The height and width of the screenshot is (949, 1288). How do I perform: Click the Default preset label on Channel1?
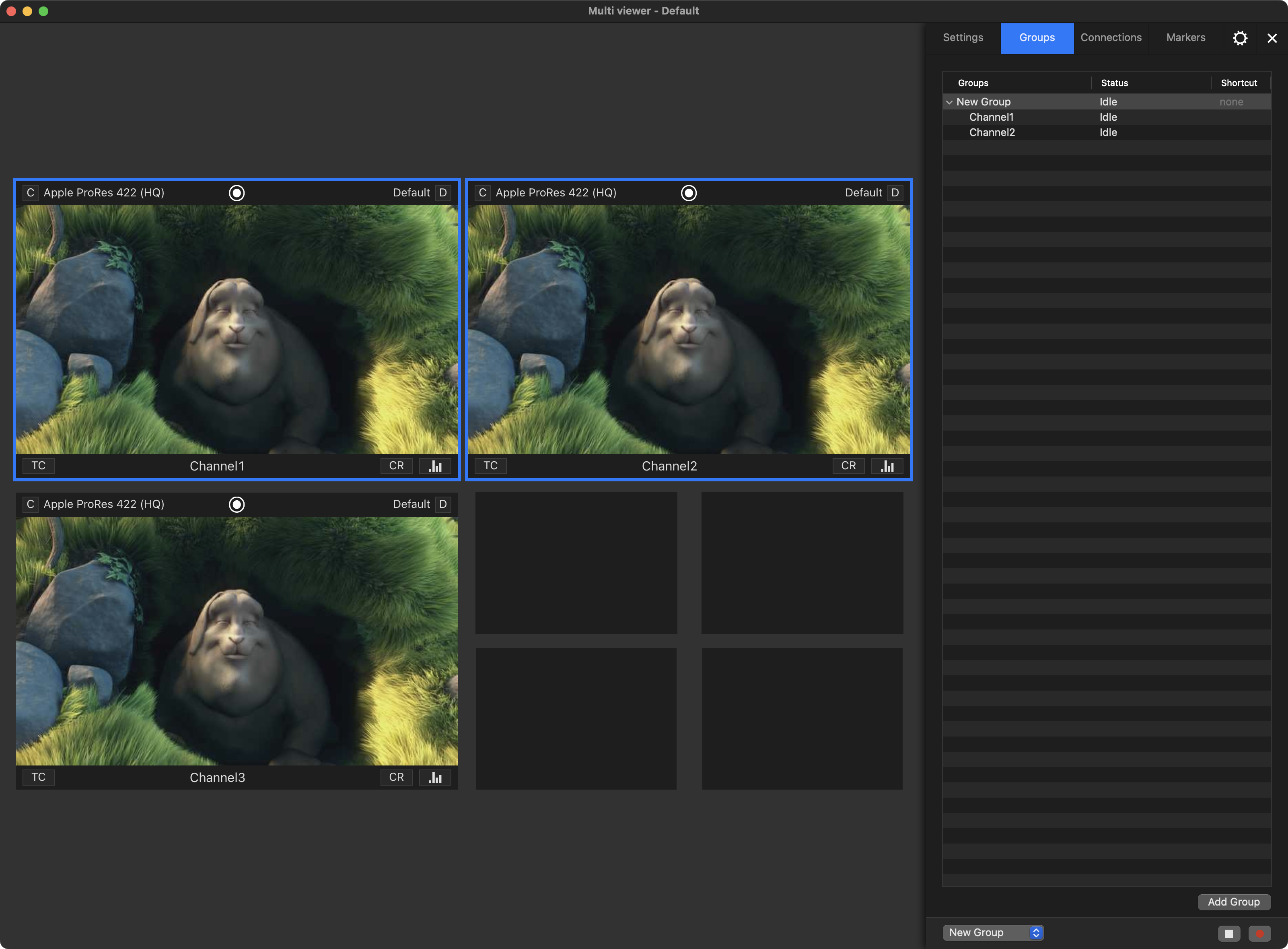point(411,193)
